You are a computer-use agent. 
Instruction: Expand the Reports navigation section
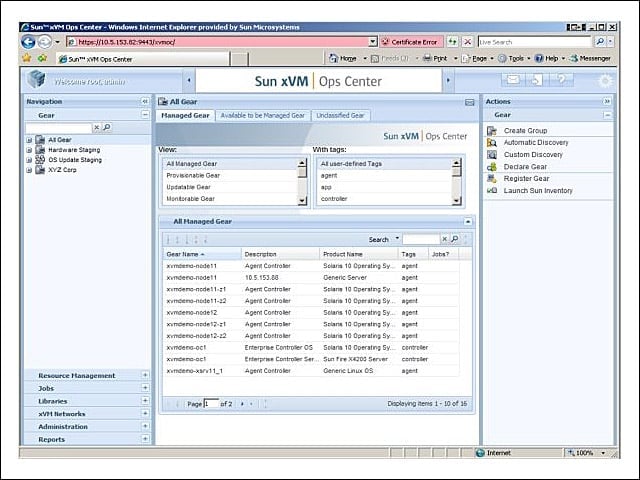click(145, 439)
